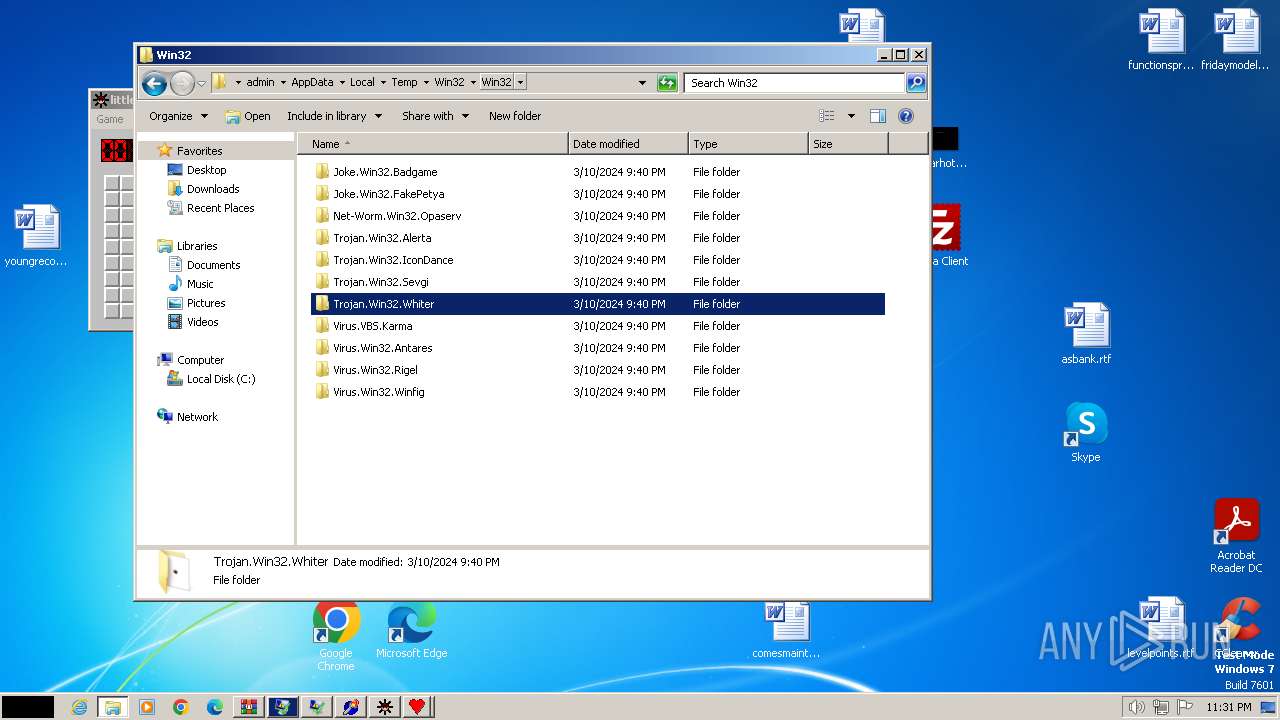Open the recent pages dropdown beside Forward

[x=201, y=83]
